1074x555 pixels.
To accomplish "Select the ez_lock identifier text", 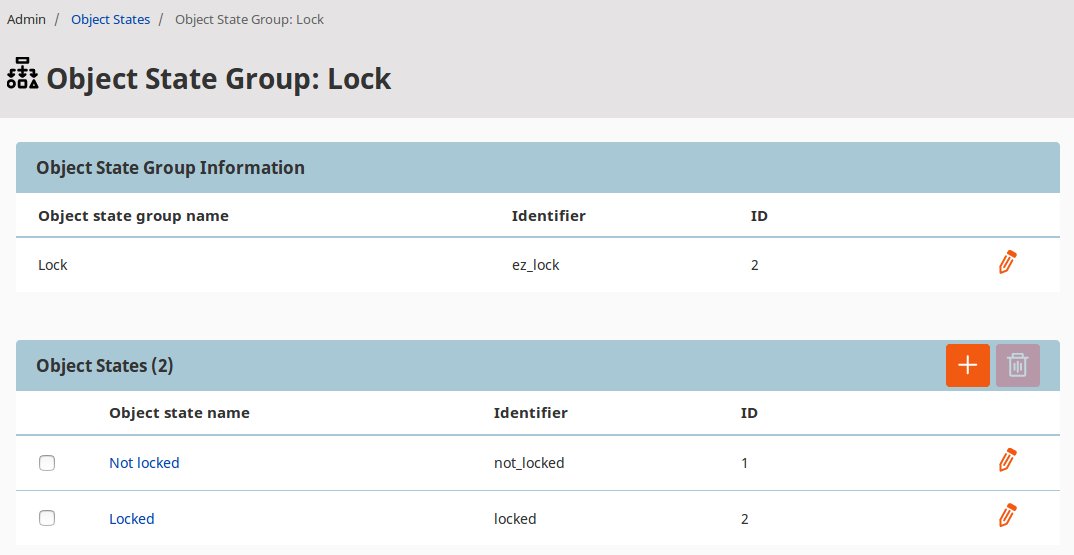I will coord(535,265).
